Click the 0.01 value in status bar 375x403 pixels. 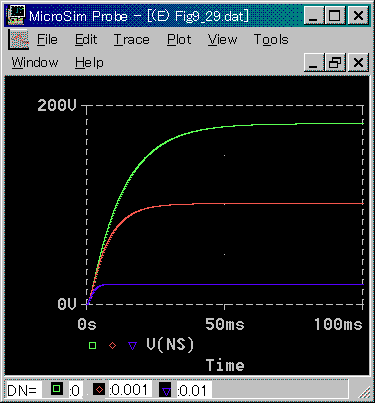coord(193,390)
